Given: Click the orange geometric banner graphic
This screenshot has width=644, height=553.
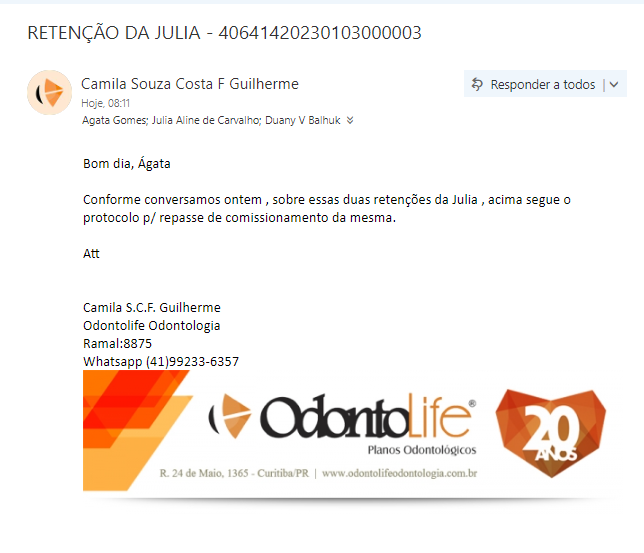Looking at the screenshot, I should [x=137, y=430].
